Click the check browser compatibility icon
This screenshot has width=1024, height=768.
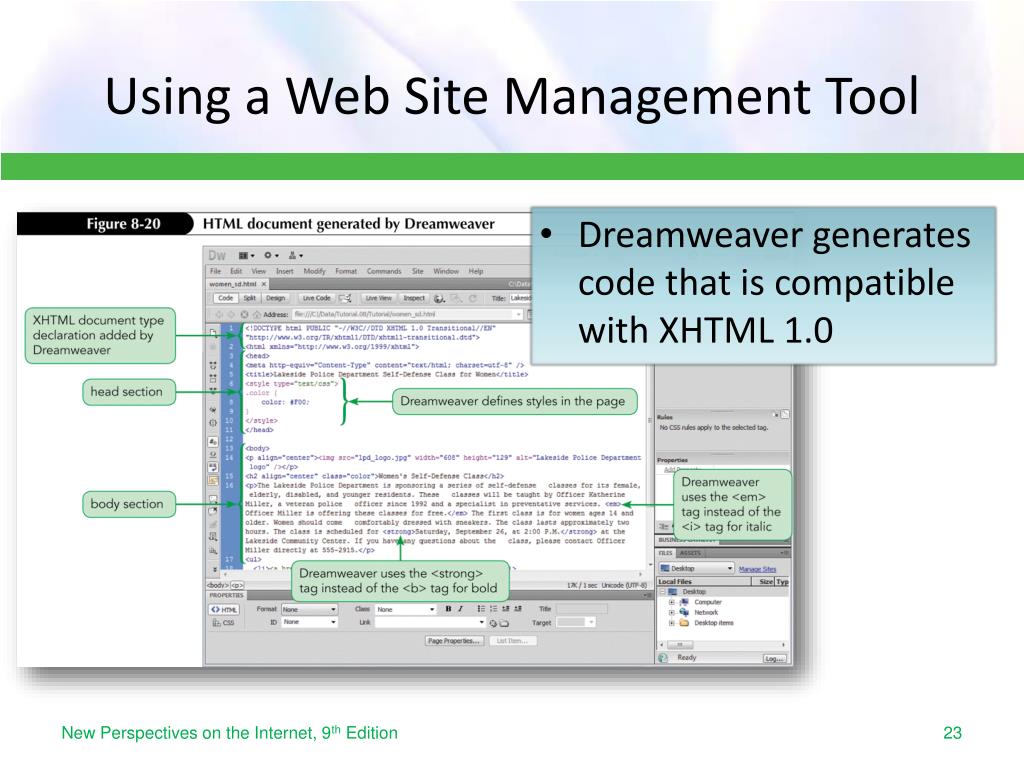click(x=345, y=298)
